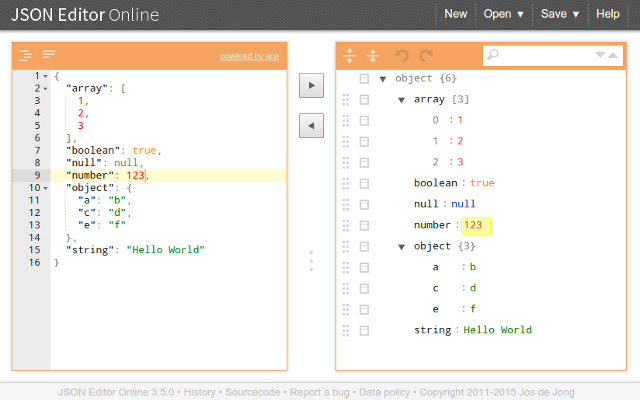Open actions menu box for boolean row
640x400 pixels.
pyautogui.click(x=364, y=184)
